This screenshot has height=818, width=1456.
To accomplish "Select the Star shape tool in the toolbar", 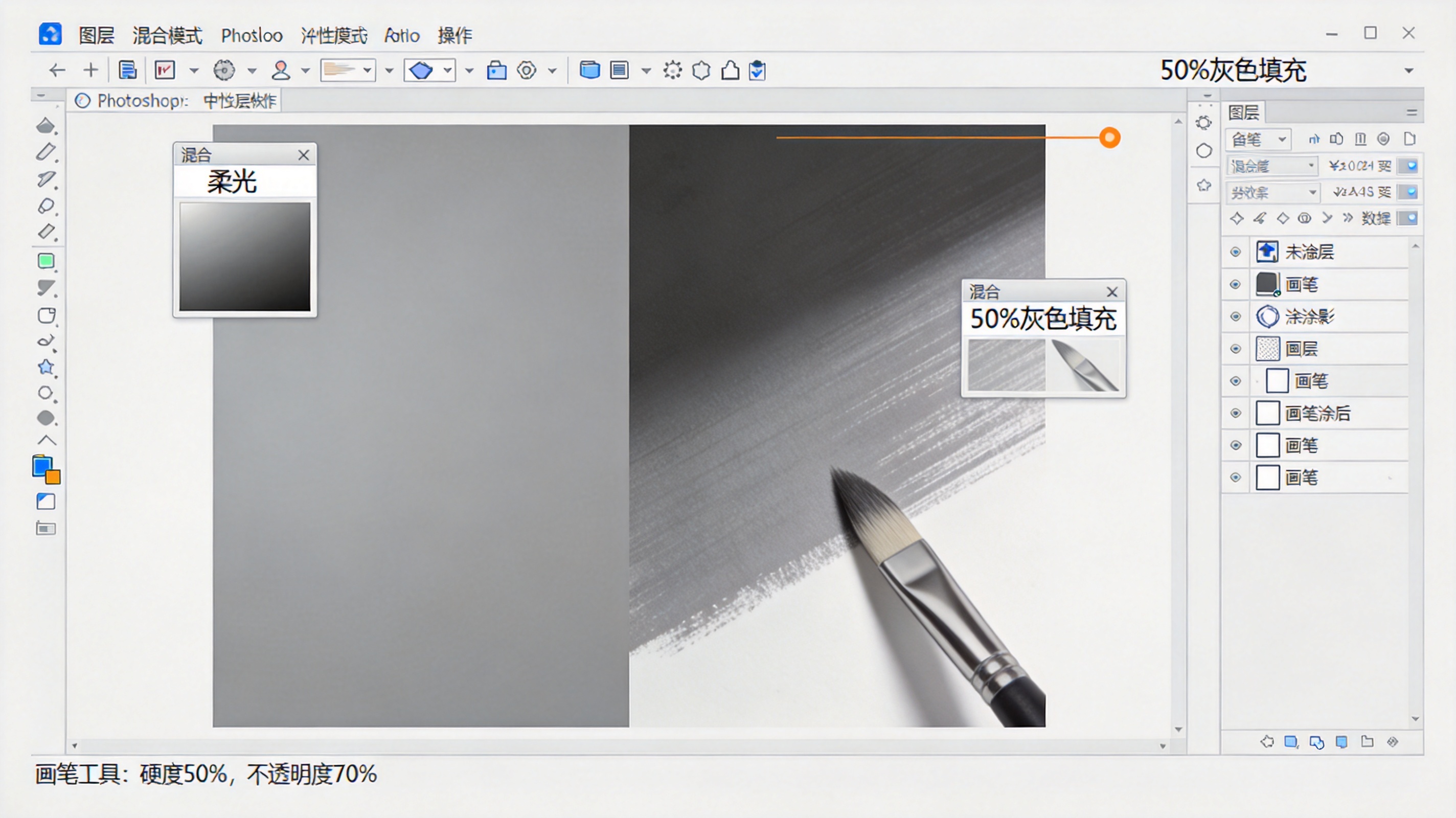I will (x=47, y=368).
